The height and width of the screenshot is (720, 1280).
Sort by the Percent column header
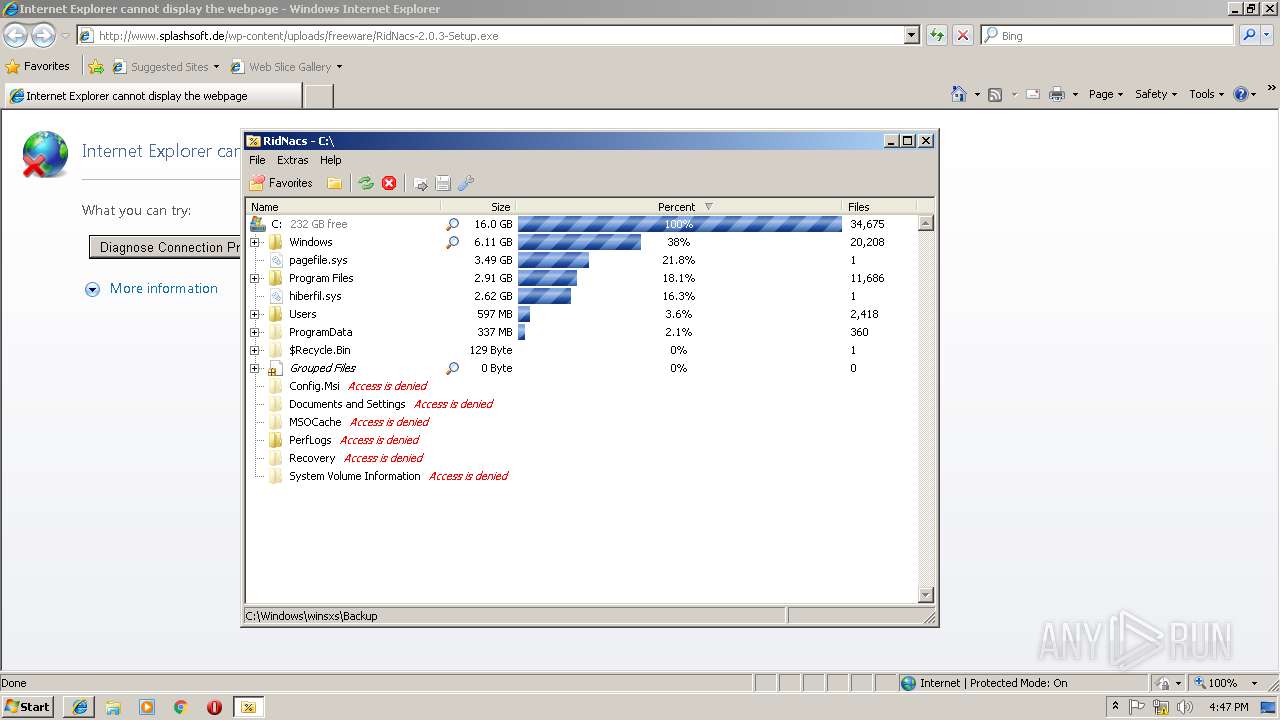679,207
